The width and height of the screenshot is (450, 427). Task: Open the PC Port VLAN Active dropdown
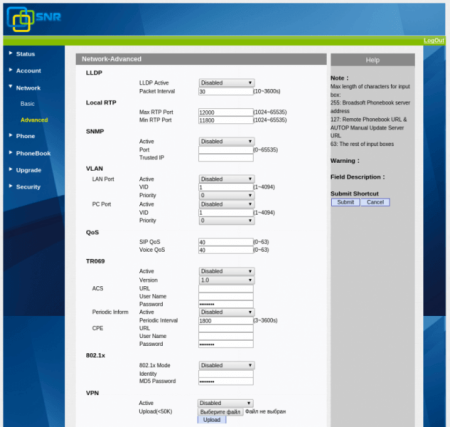[227, 204]
